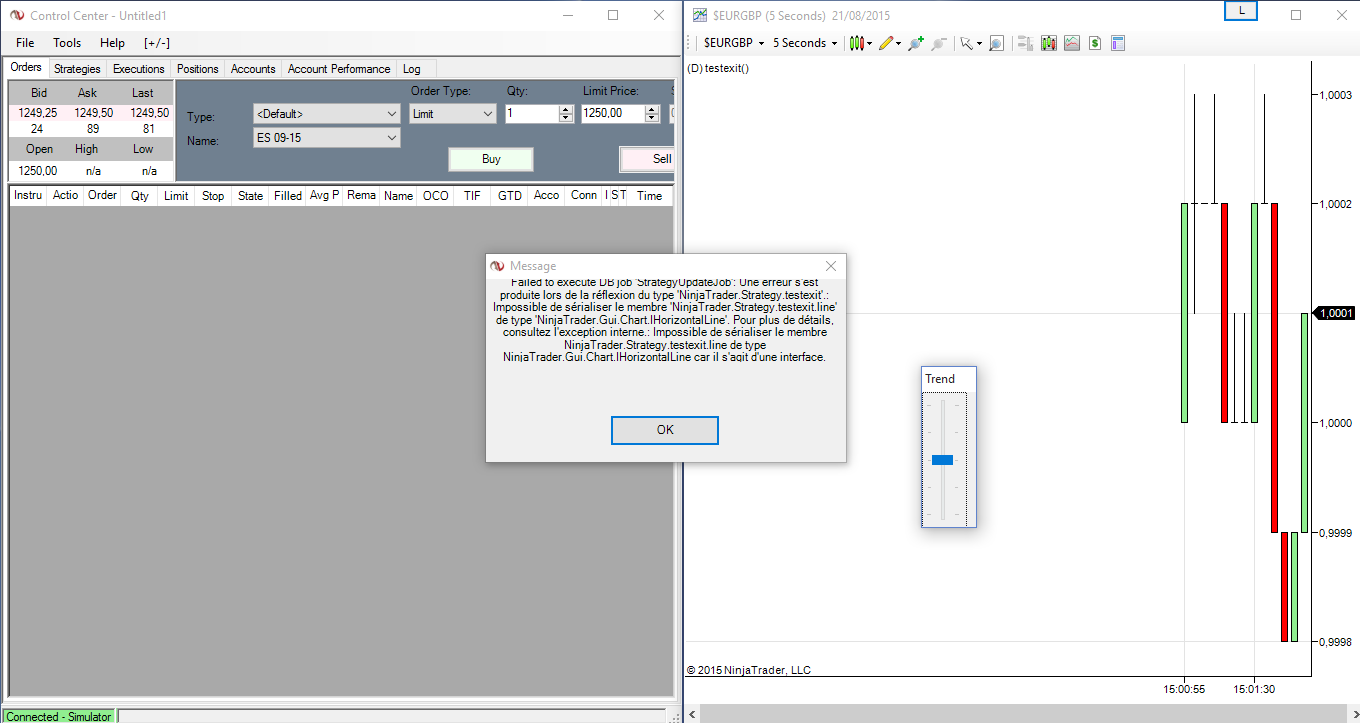This screenshot has width=1360, height=723.
Task: Open the Tools menu
Action: point(67,43)
